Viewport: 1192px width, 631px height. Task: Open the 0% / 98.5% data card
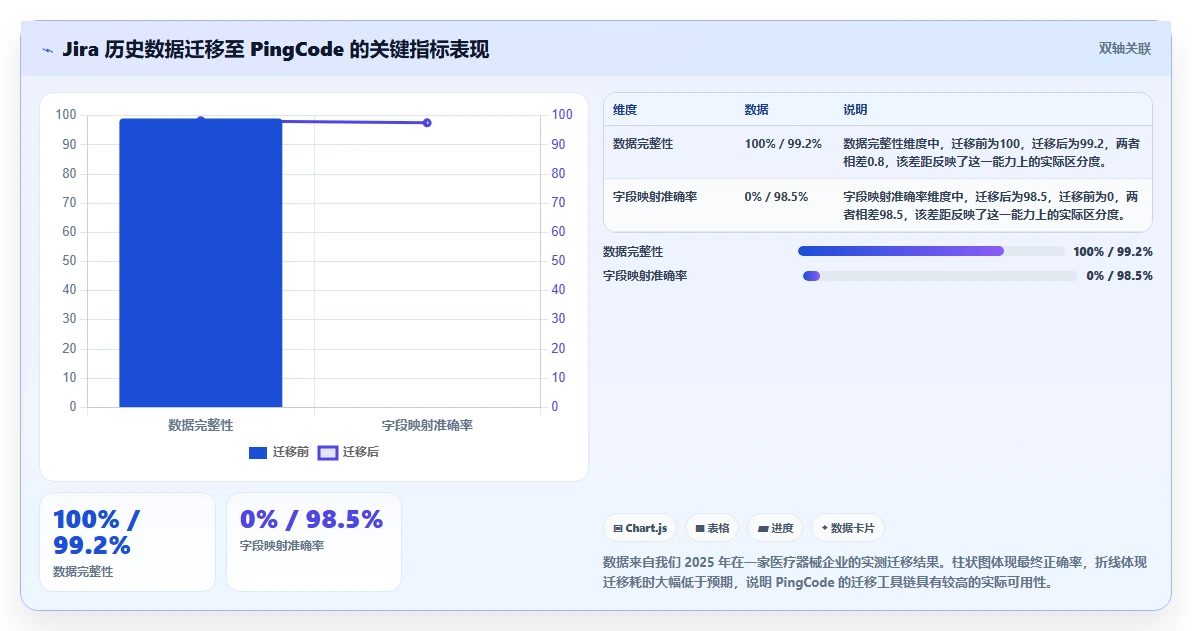coord(314,542)
